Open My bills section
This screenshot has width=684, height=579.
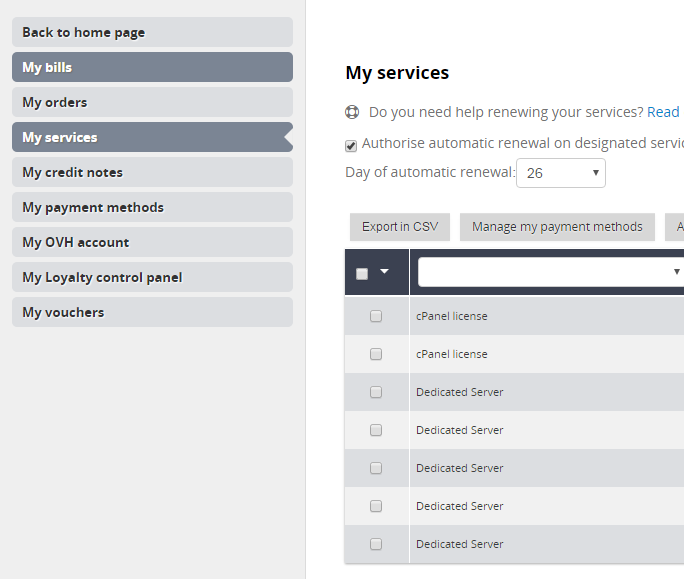coord(152,67)
